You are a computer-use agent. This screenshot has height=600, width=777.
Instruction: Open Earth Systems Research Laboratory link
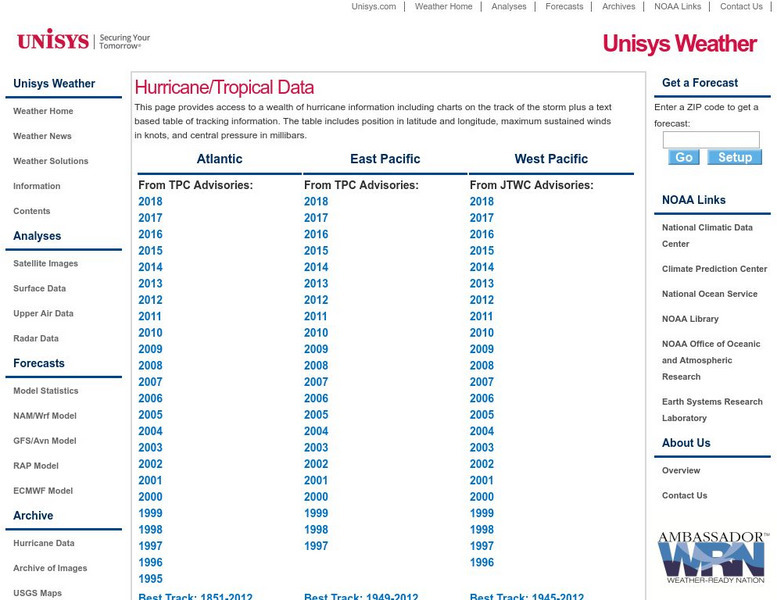click(x=712, y=410)
